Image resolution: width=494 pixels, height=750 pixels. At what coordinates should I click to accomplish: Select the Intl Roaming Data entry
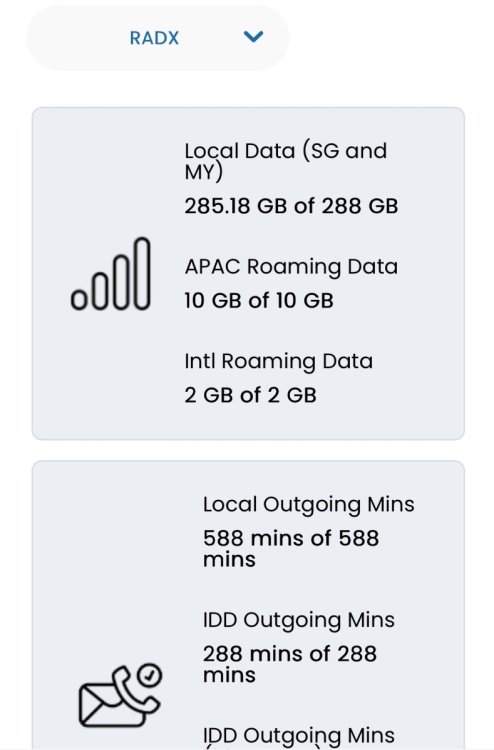point(278,361)
